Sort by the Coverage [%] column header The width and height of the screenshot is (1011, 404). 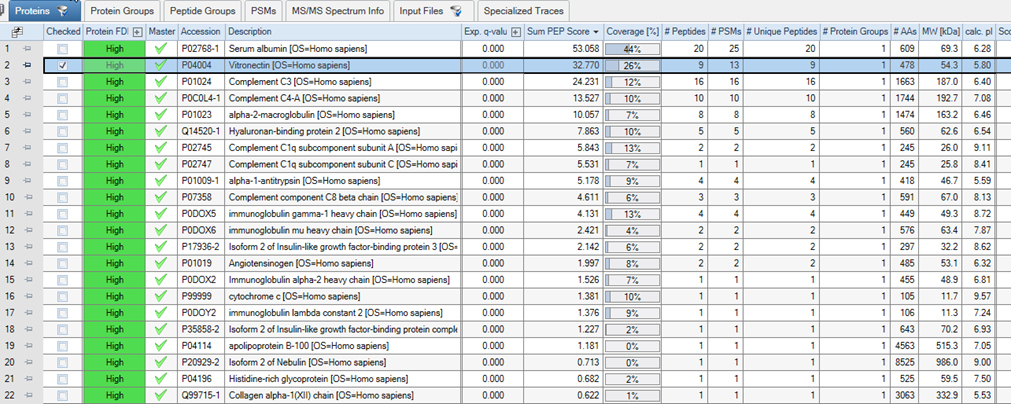[633, 32]
